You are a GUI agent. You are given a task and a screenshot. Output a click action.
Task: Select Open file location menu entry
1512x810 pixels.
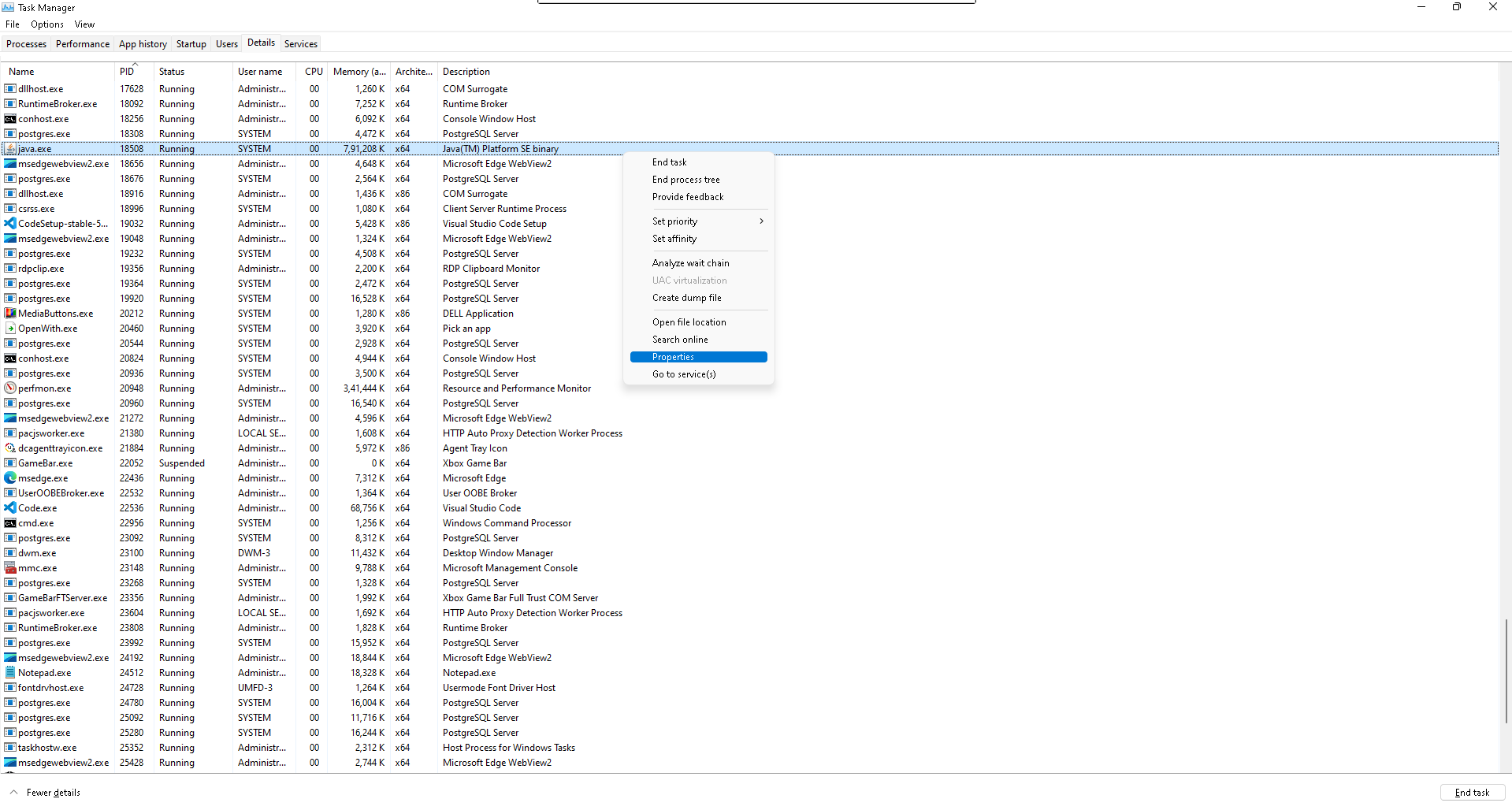click(x=689, y=322)
